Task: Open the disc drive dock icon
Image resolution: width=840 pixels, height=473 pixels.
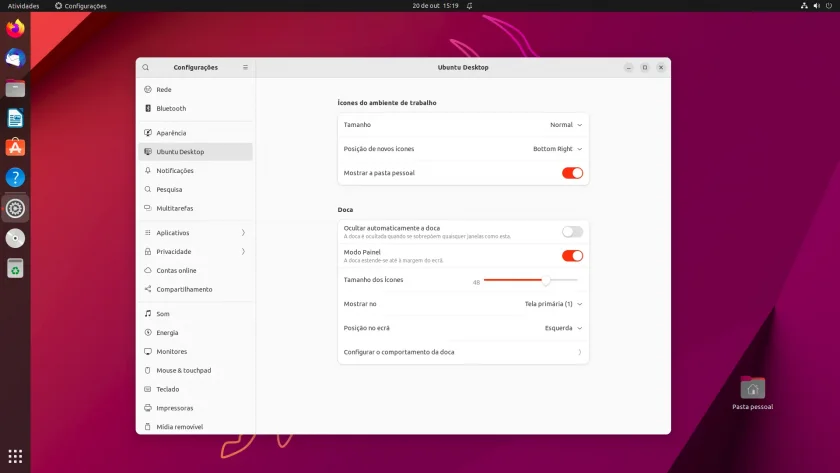Action: coord(15,238)
